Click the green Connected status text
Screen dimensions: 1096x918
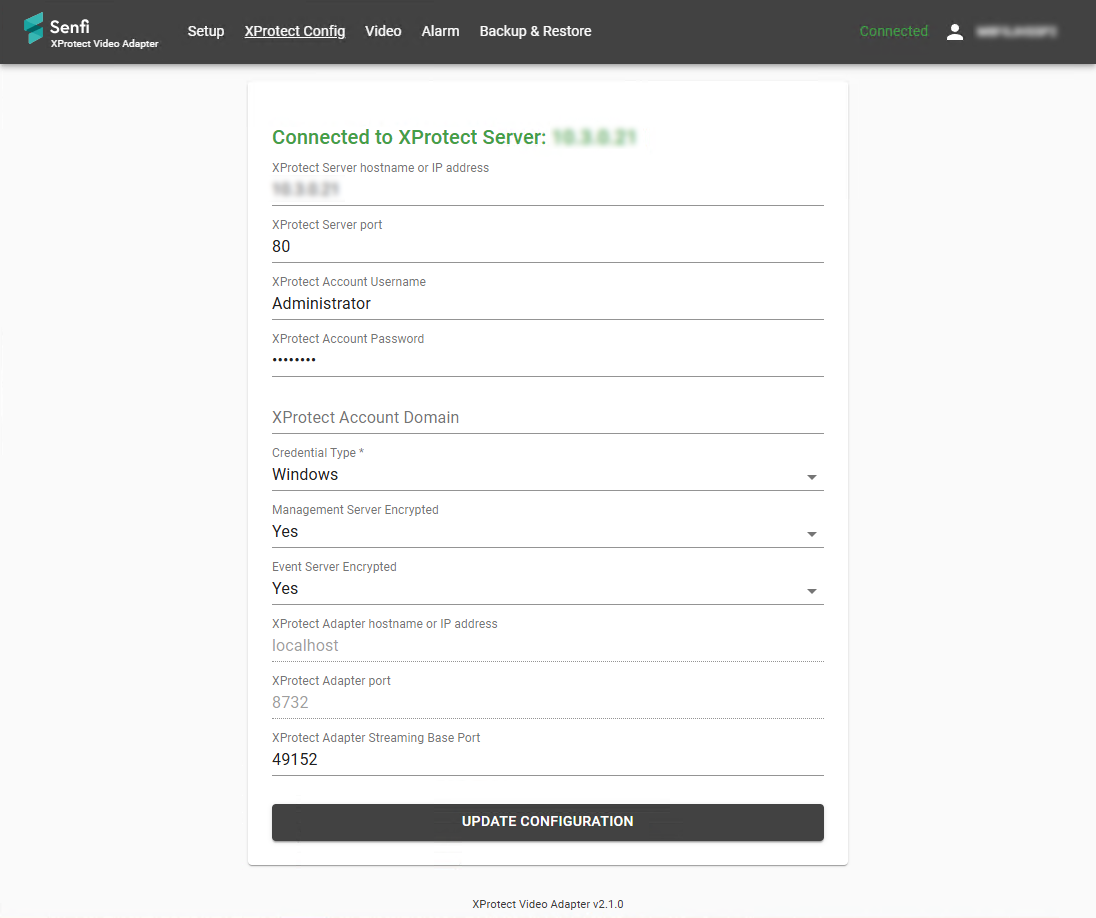893,31
